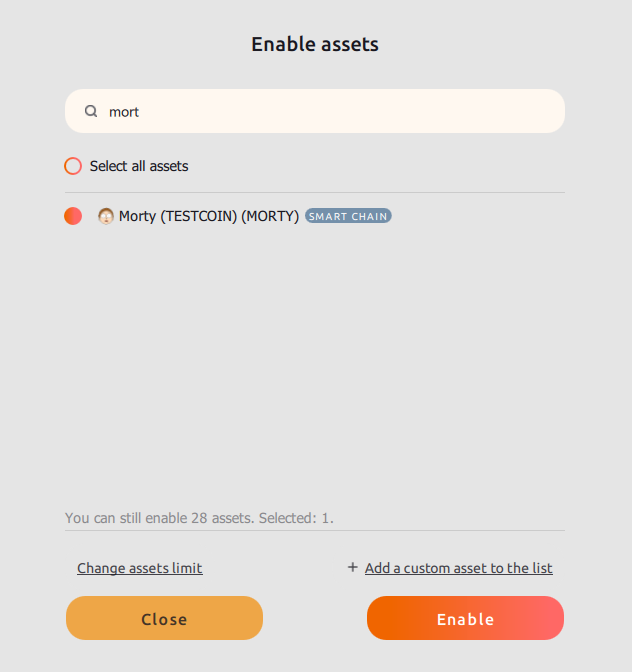This screenshot has height=672, width=632.
Task: Click the Morty (TESTCOIN) (MORTY) asset name
Action: [209, 216]
